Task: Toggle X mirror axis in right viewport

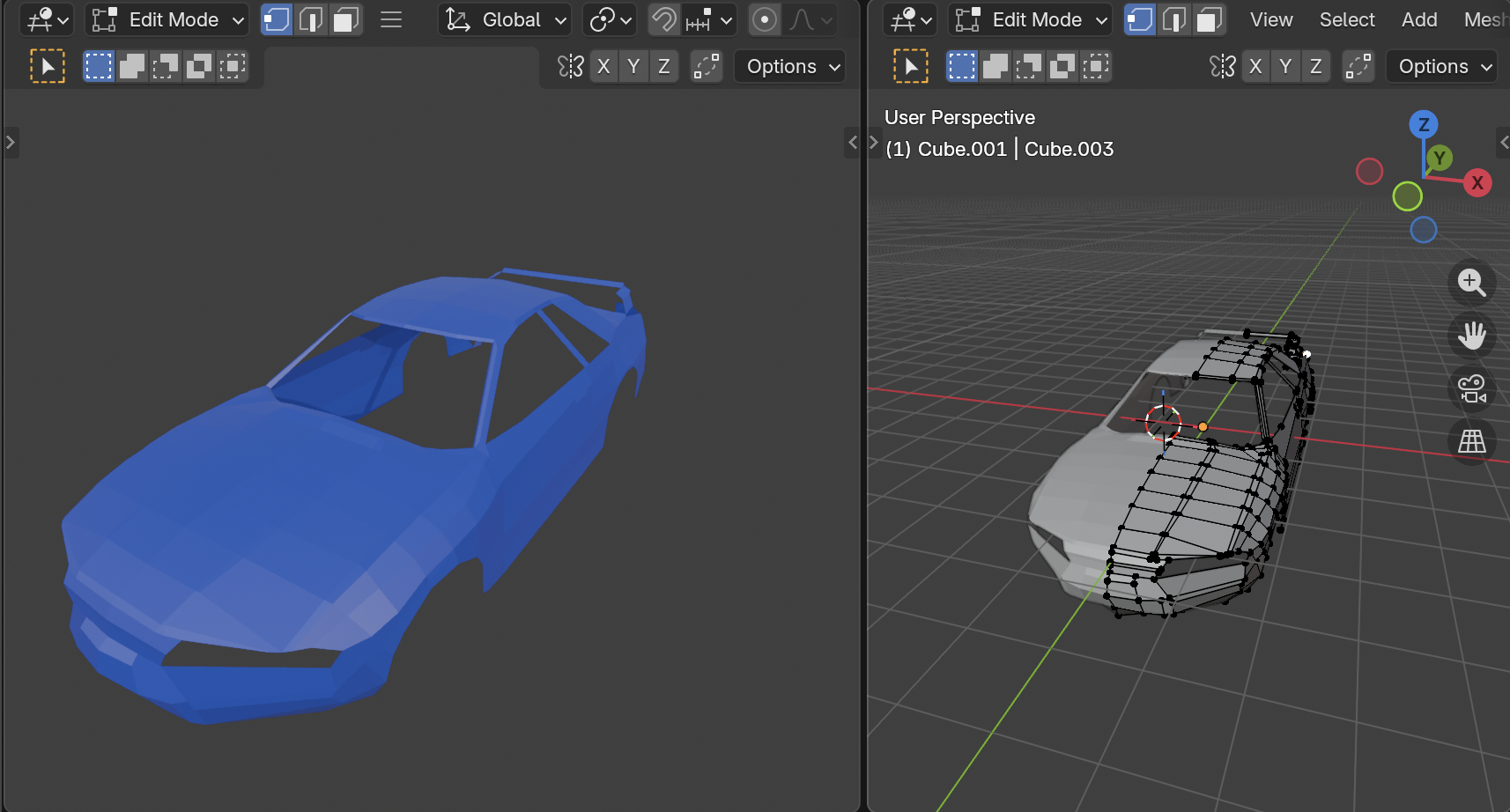Action: pos(1255,66)
